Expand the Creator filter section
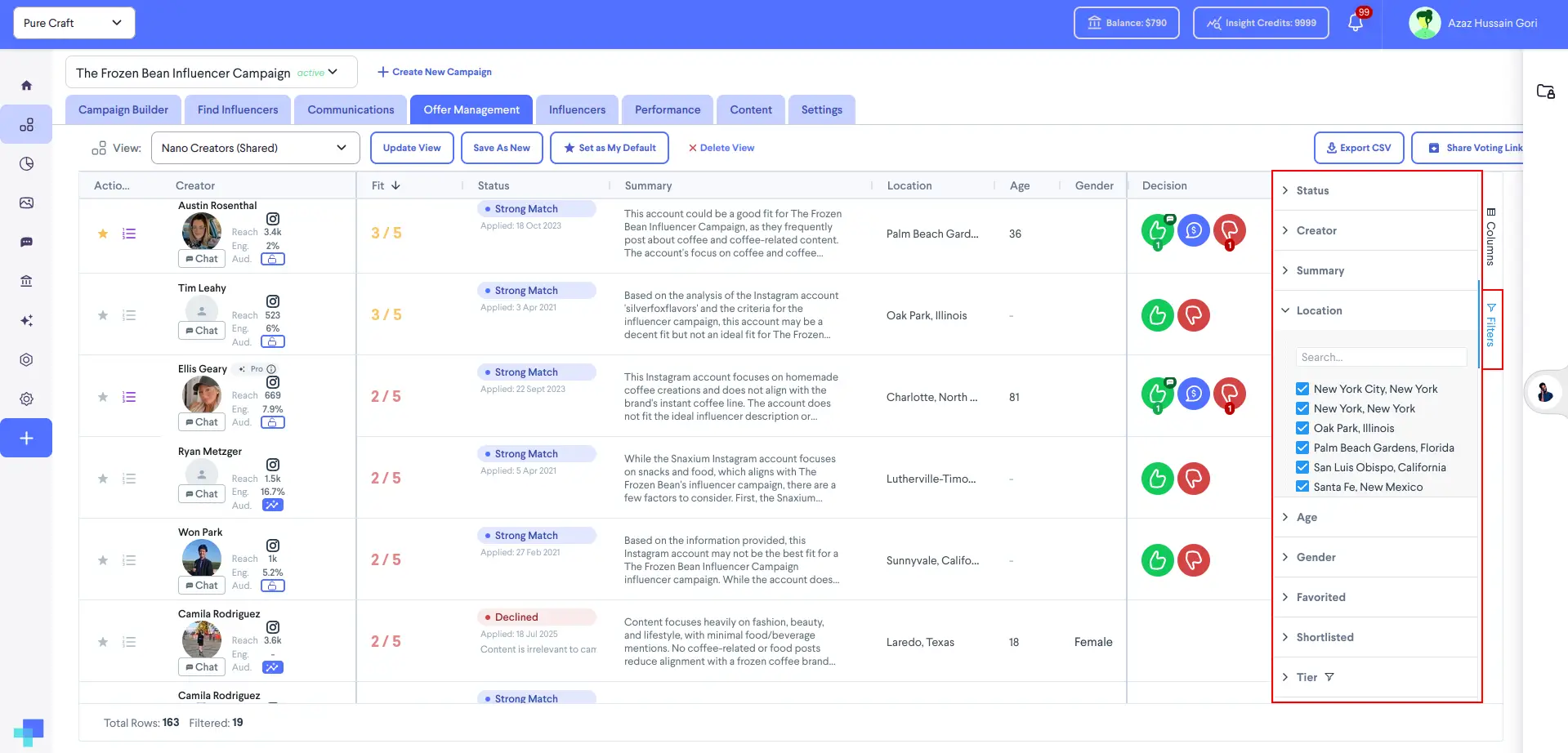Image resolution: width=1568 pixels, height=753 pixels. (1377, 230)
